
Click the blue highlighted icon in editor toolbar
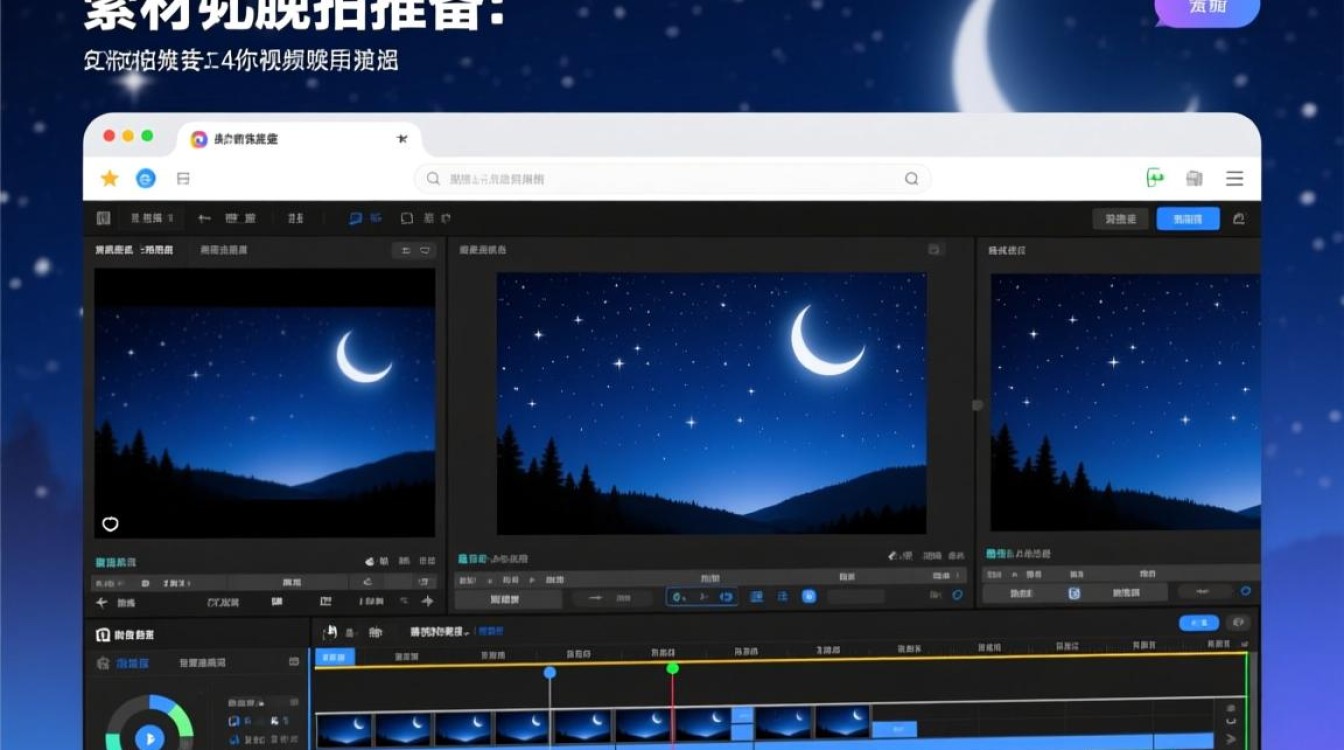[x=356, y=218]
